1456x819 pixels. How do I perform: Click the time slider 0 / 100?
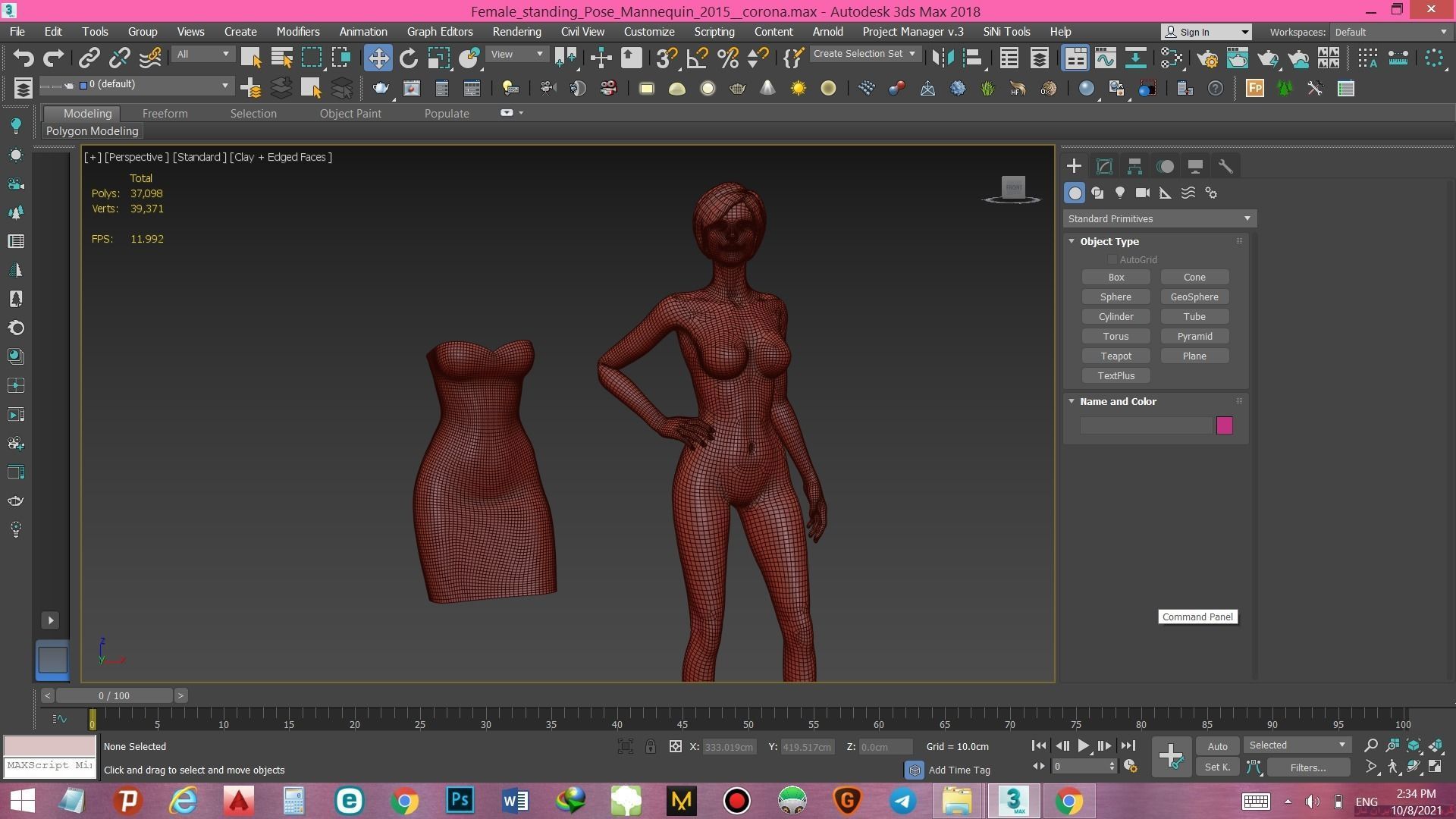[x=114, y=695]
